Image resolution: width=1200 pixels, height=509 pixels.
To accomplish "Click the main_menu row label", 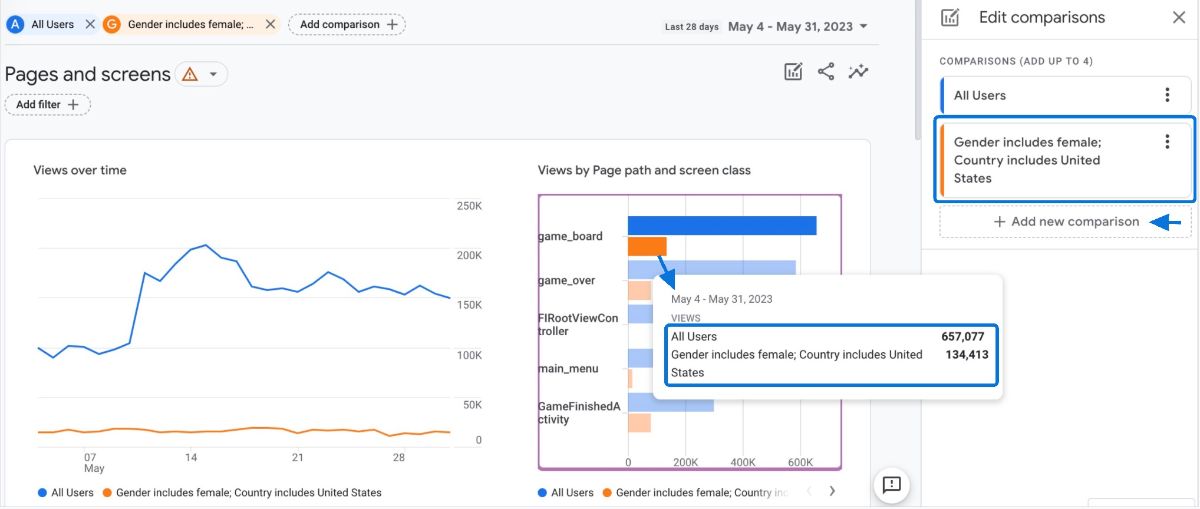I will (x=568, y=369).
